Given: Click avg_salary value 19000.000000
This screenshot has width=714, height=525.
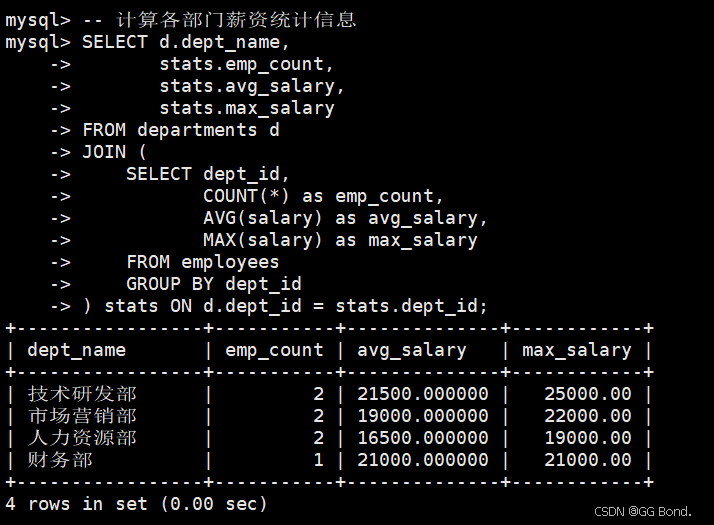Looking at the screenshot, I should pyautogui.click(x=423, y=416).
